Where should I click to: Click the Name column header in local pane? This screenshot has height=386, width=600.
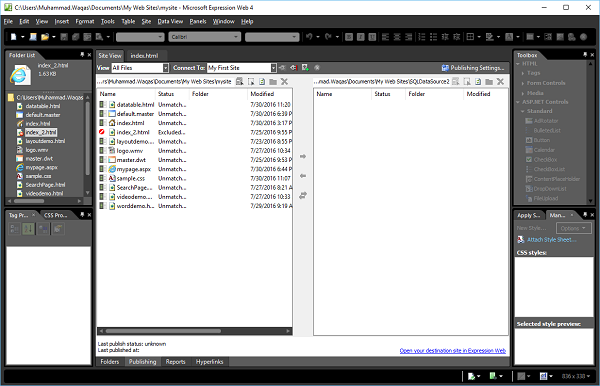pos(126,94)
